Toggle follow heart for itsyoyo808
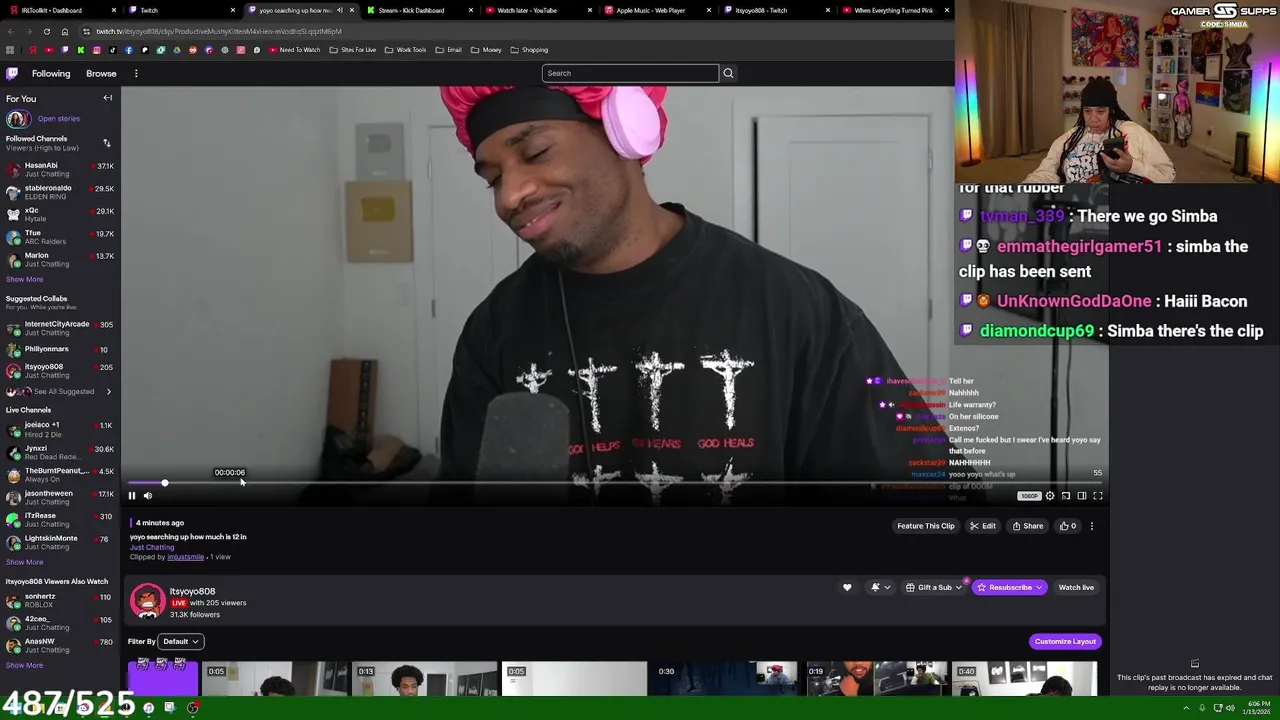 click(x=847, y=587)
